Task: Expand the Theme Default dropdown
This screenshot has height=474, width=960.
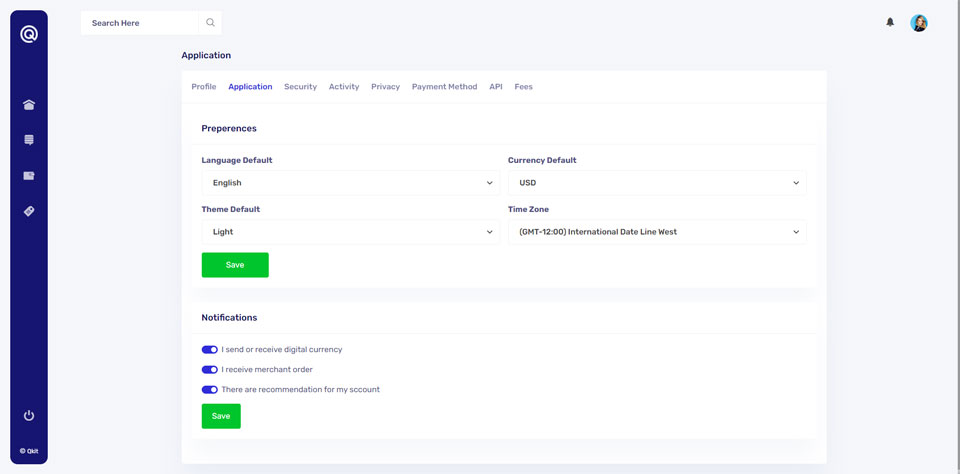Action: (350, 232)
